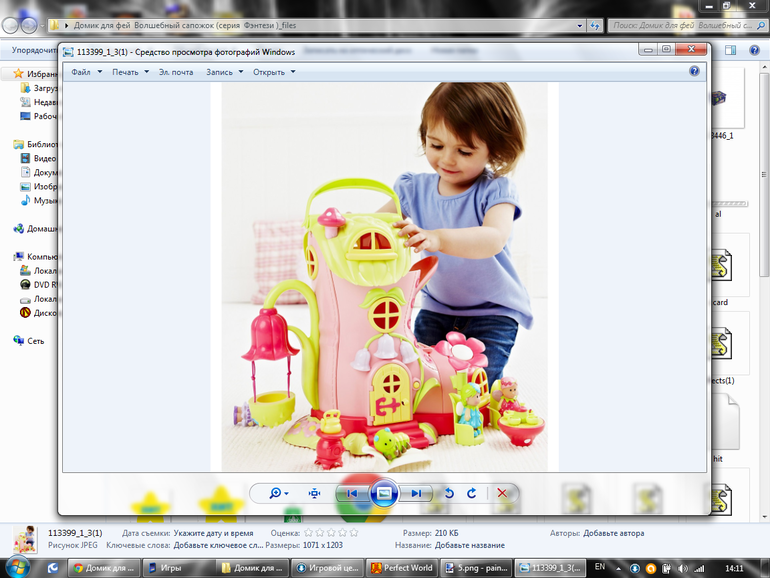This screenshot has height=578, width=770.
Task: Switch to Игровой центр taskbar button
Action: tap(328, 568)
